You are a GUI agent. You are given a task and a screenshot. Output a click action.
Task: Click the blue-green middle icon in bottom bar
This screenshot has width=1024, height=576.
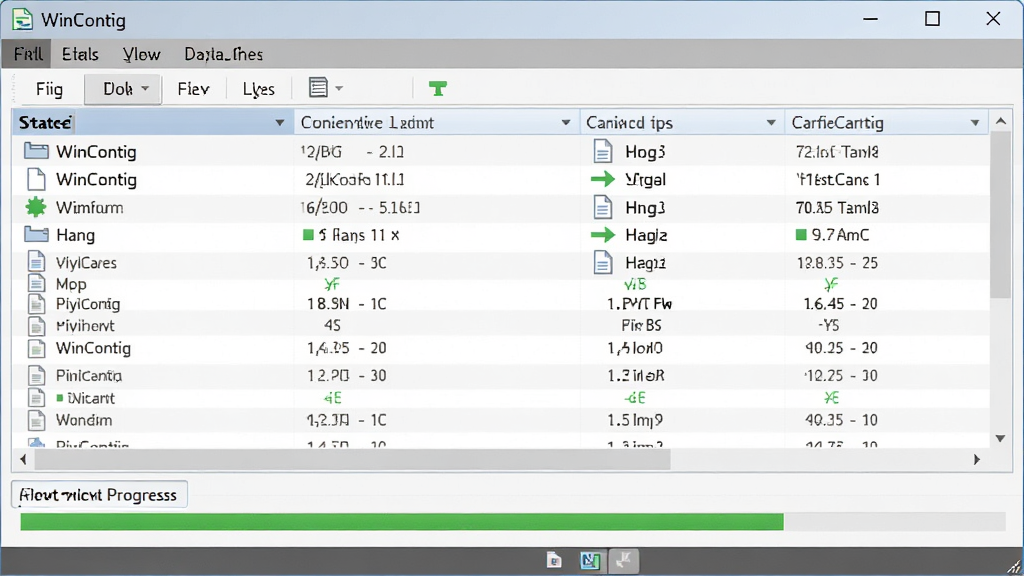(x=590, y=560)
